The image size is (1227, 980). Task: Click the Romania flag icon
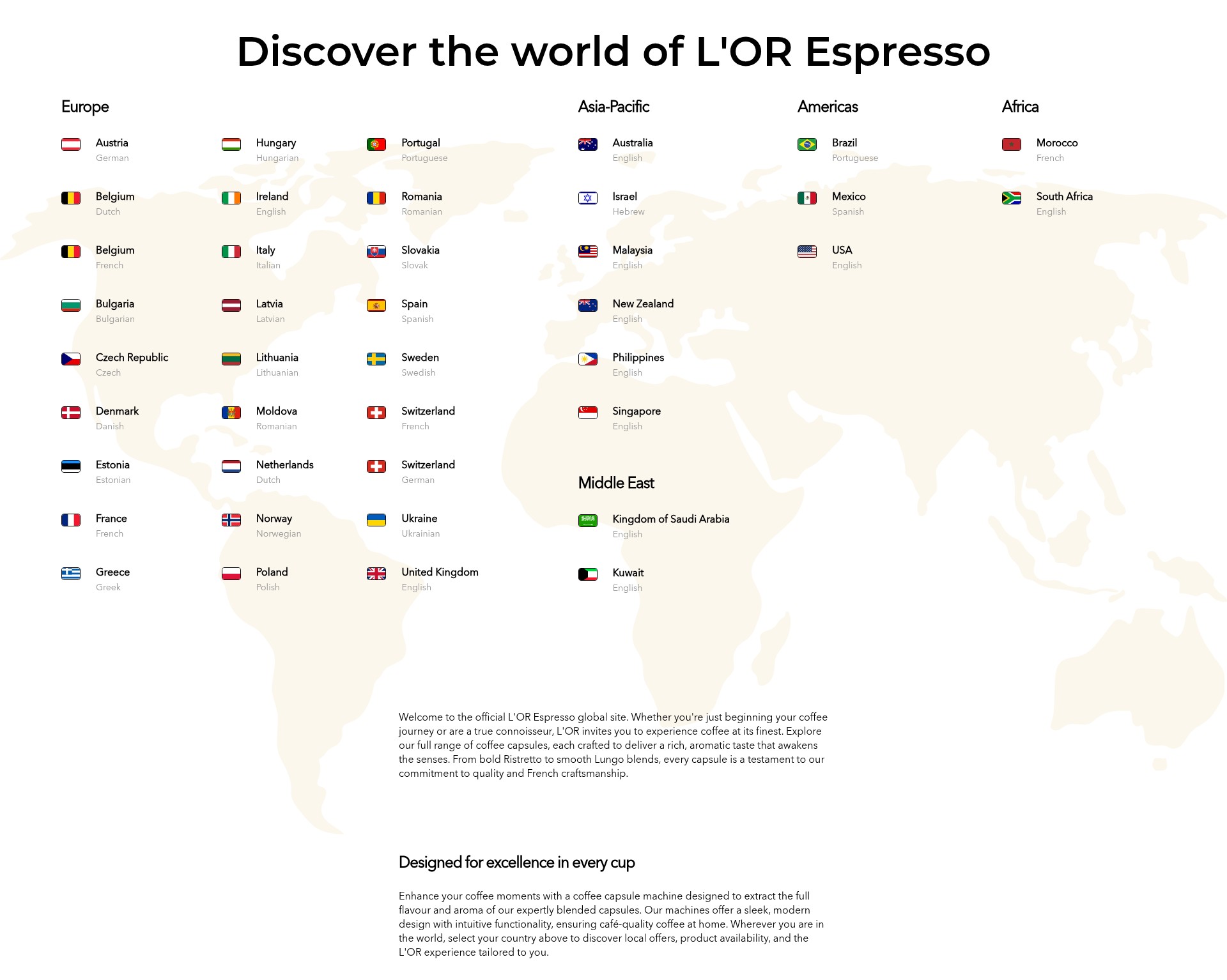point(376,198)
